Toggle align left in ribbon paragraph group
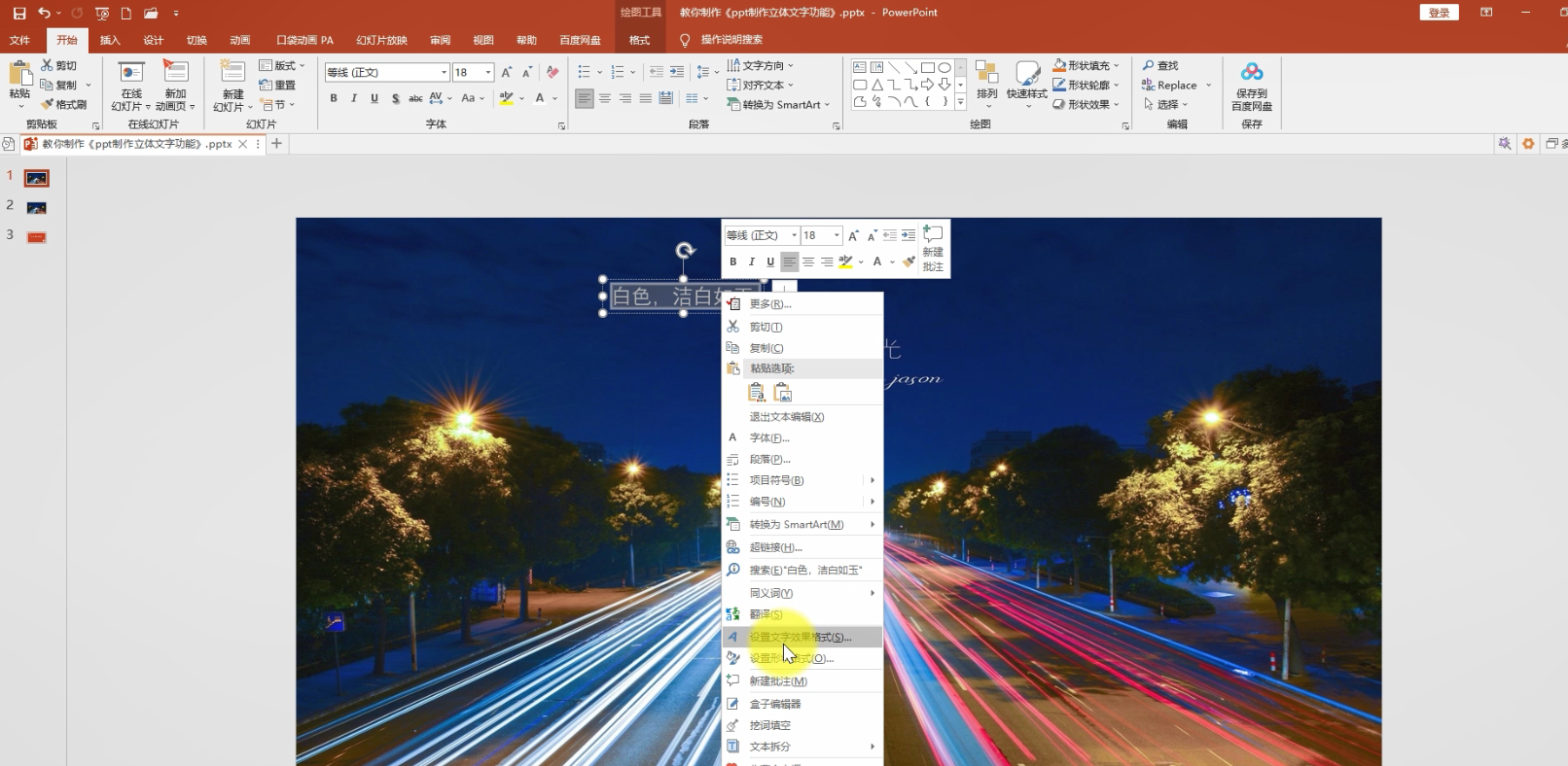Viewport: 1568px width, 766px height. coord(584,98)
